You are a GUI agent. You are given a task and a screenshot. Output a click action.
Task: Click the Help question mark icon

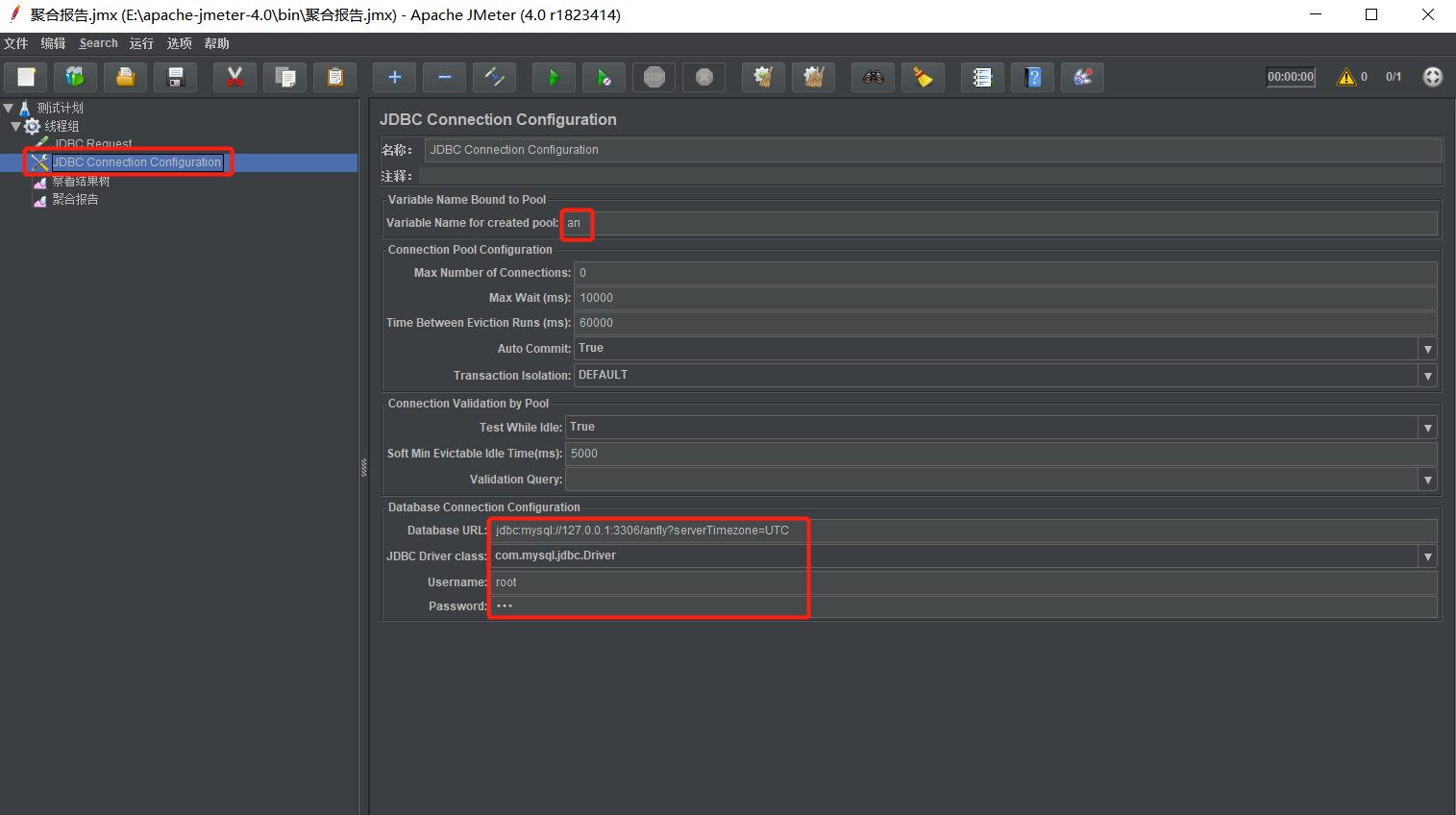click(x=1032, y=77)
